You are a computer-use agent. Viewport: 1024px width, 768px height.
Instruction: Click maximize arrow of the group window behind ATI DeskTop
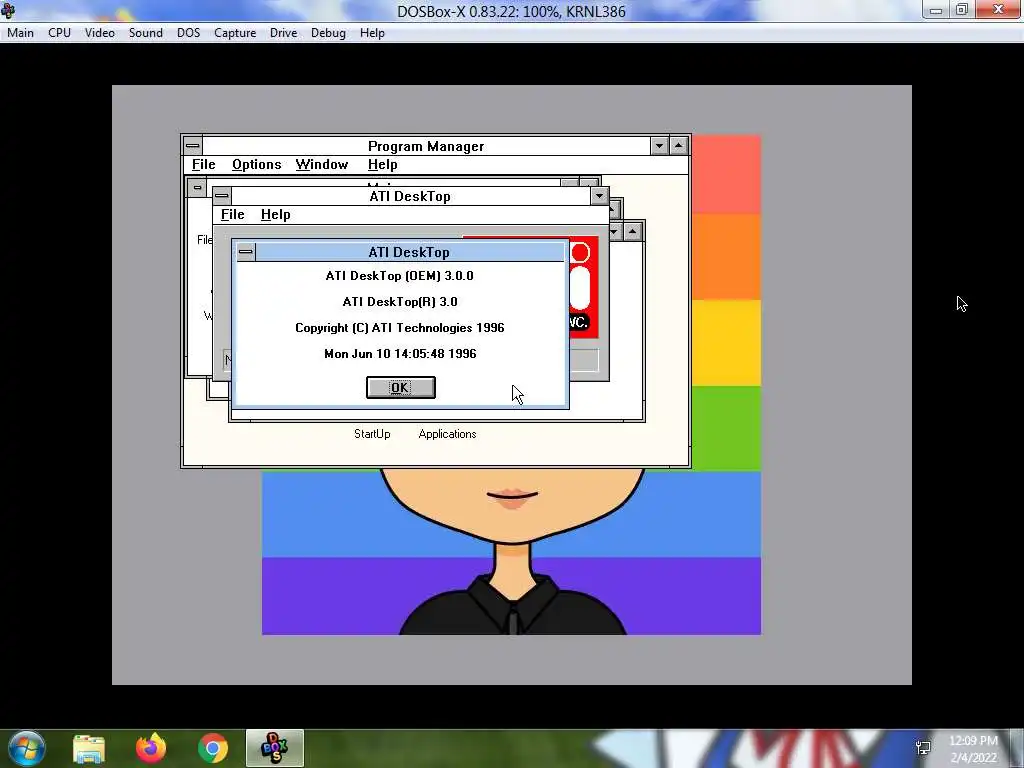coord(632,232)
